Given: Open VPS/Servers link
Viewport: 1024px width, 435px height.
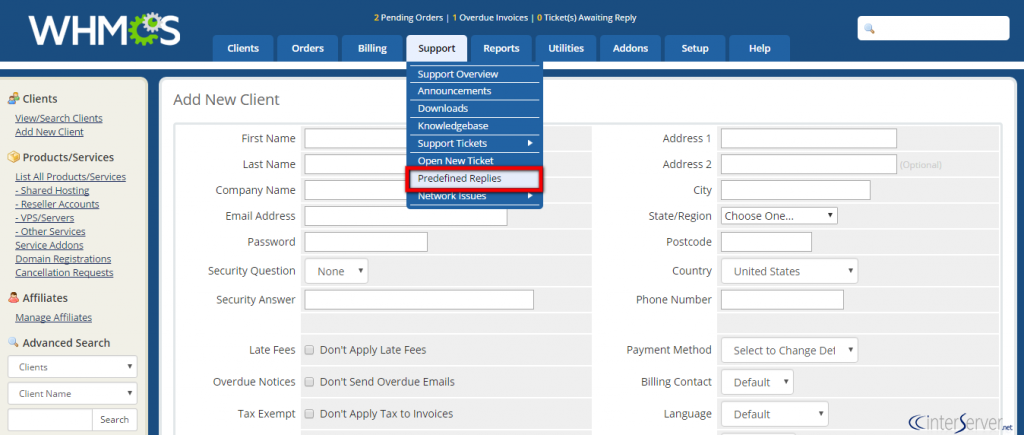Looking at the screenshot, I should click(45, 218).
